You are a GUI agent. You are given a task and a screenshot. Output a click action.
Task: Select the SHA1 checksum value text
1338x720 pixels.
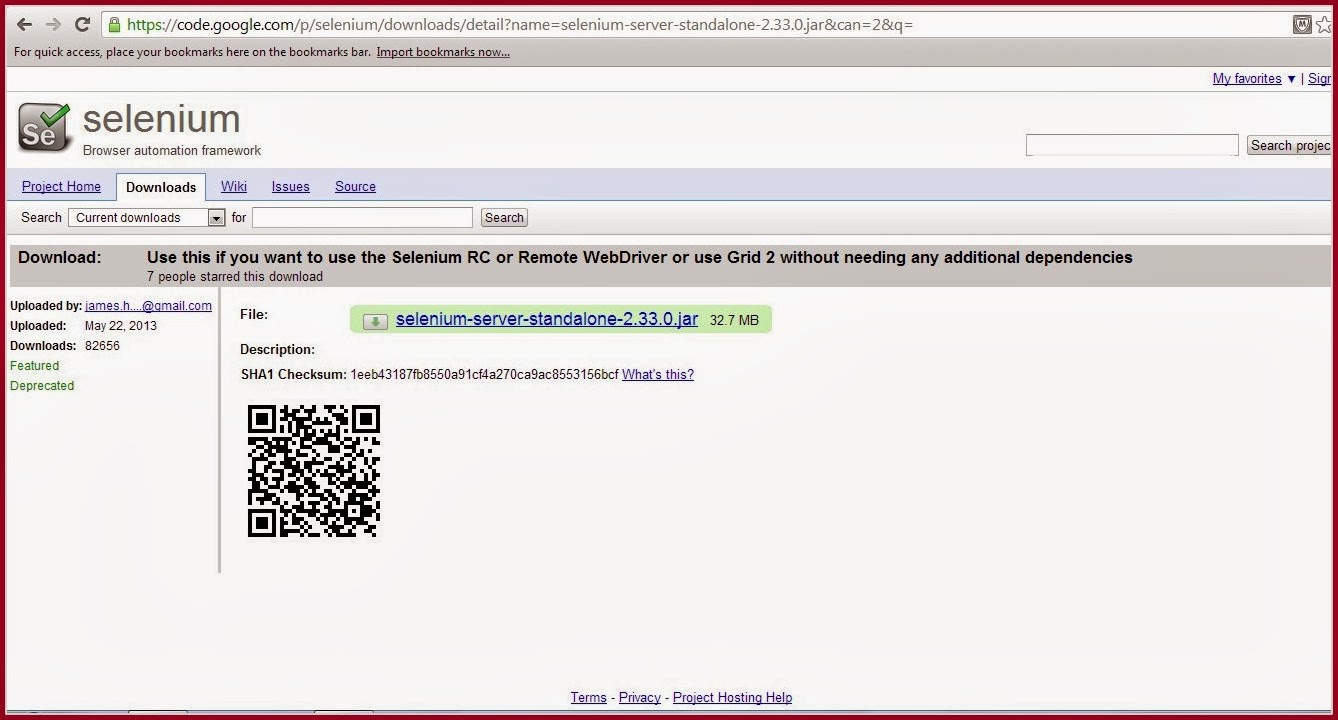[484, 374]
